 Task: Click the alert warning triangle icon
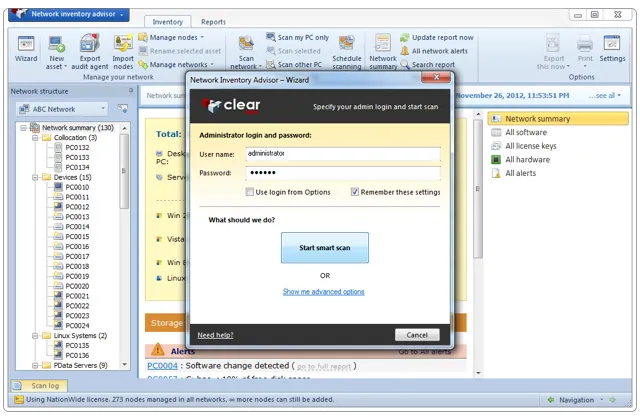[158, 350]
